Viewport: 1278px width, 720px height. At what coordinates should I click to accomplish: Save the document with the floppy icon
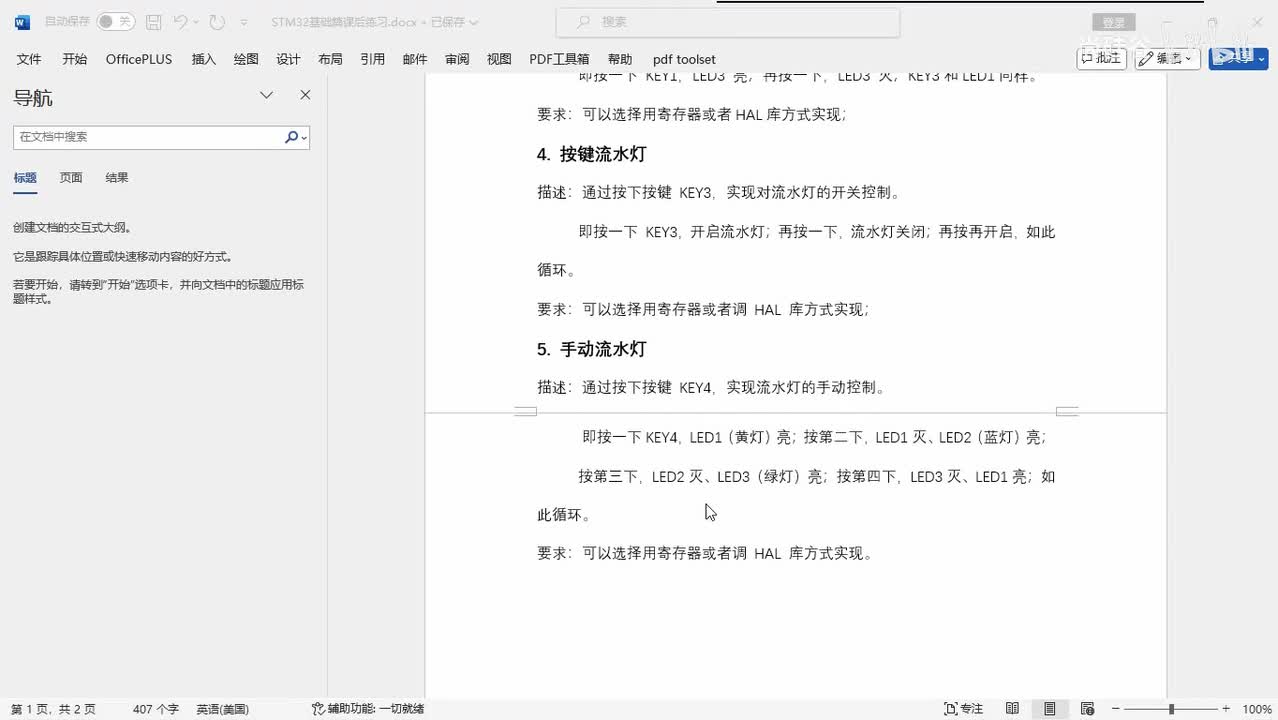click(x=153, y=22)
